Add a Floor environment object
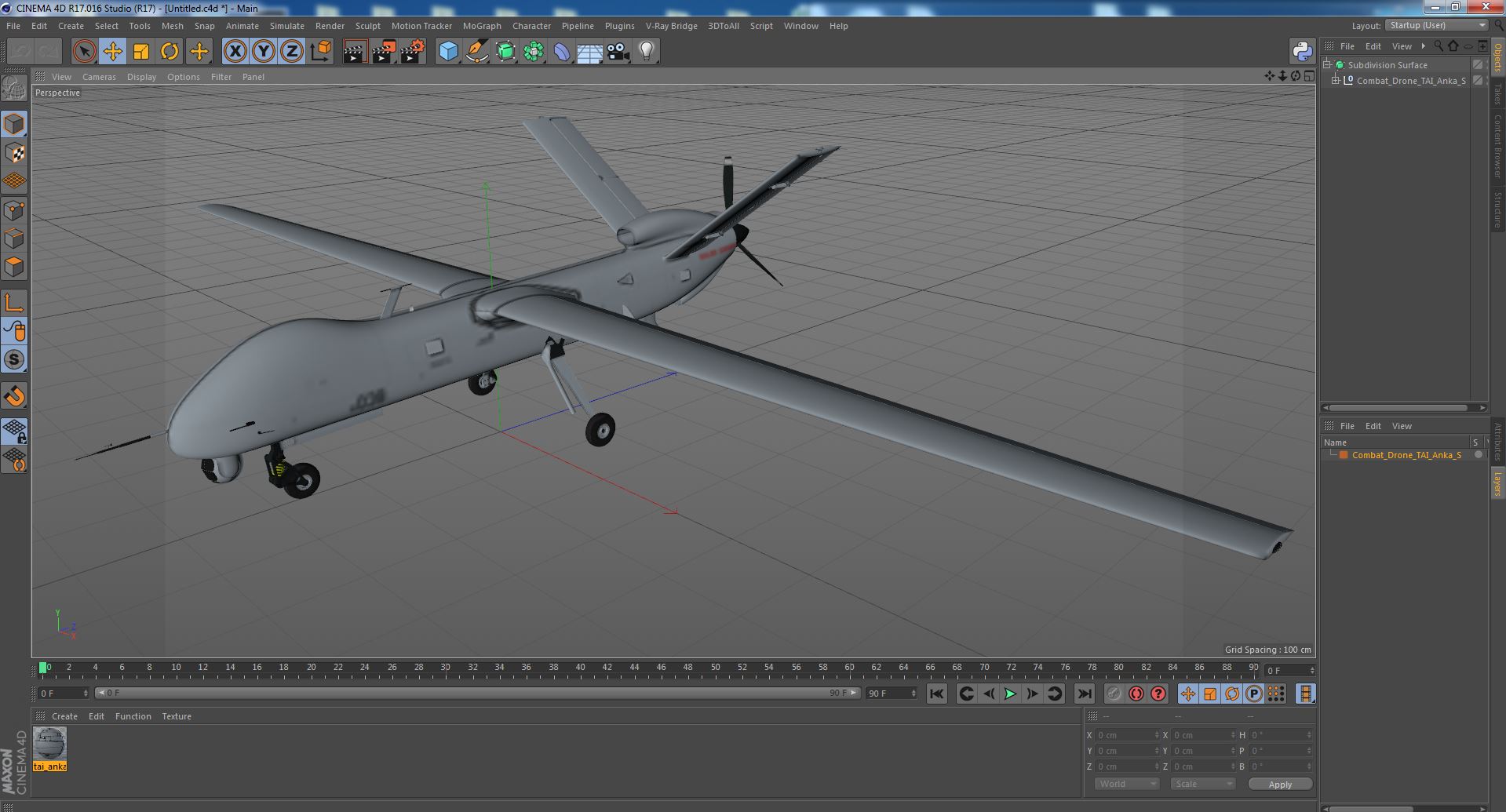The height and width of the screenshot is (812, 1506). (x=590, y=52)
